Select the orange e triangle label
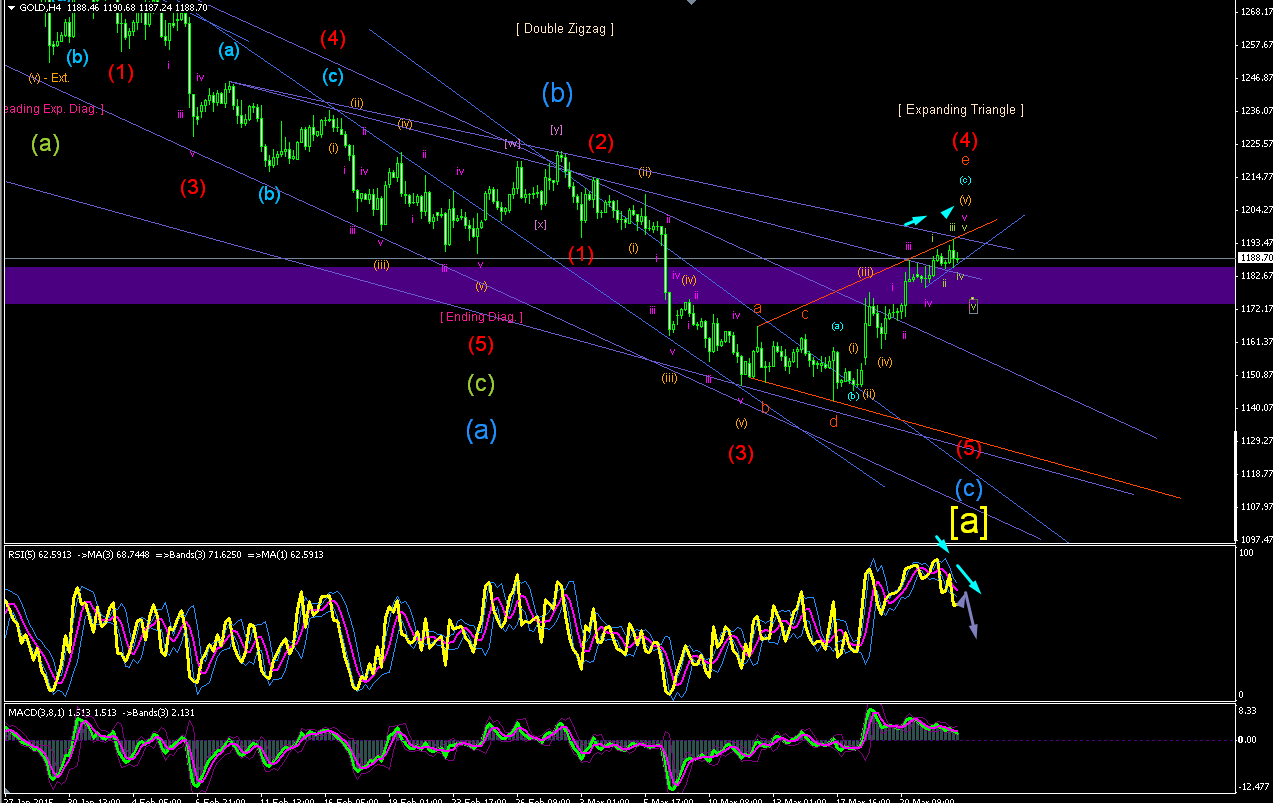1273x803 pixels. coord(965,160)
